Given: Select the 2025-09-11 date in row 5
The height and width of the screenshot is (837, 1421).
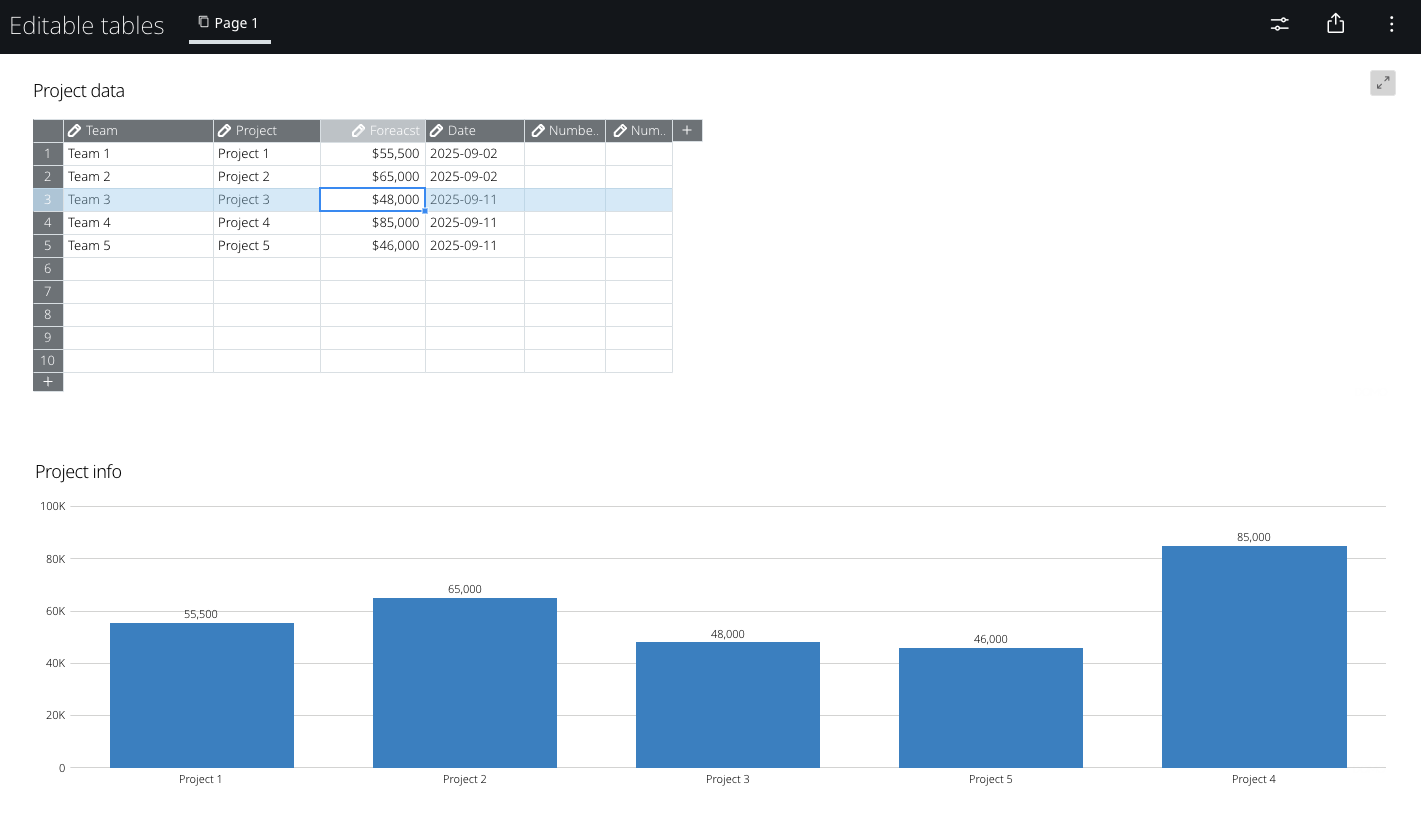Looking at the screenshot, I should [475, 246].
